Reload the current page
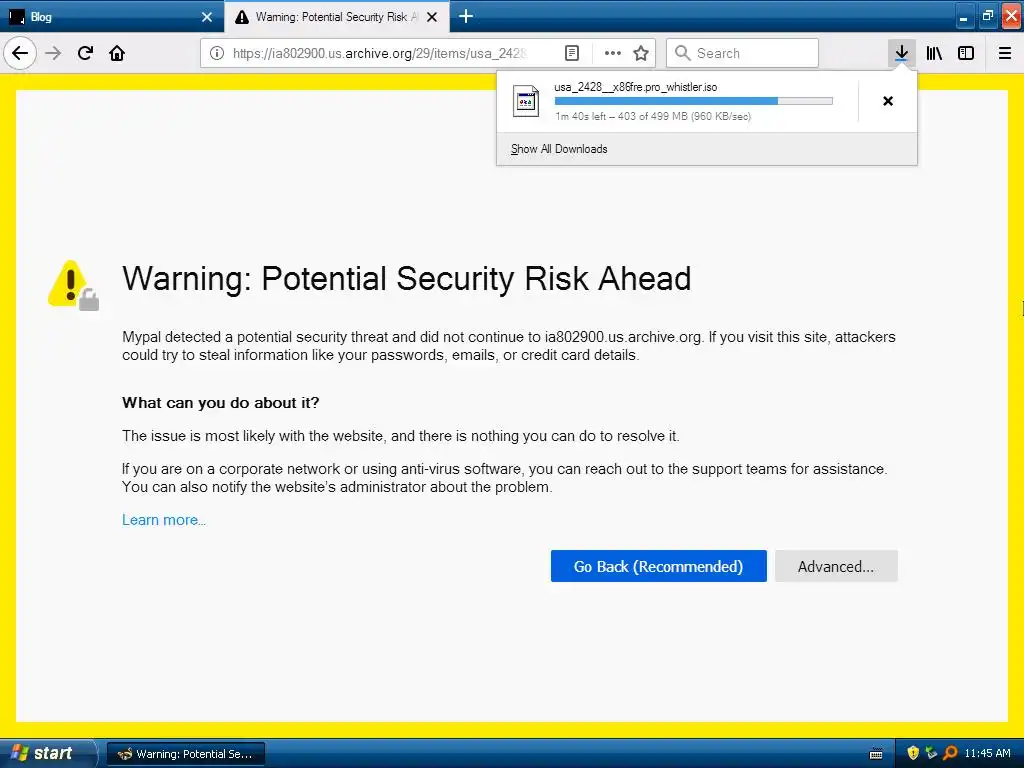 click(85, 53)
